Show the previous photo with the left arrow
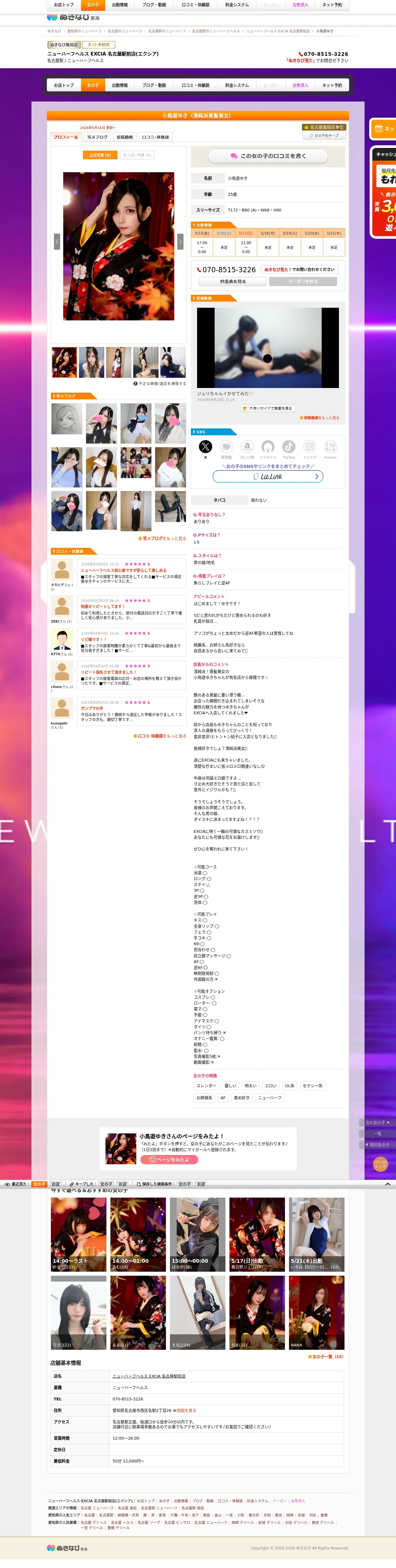 point(57,241)
